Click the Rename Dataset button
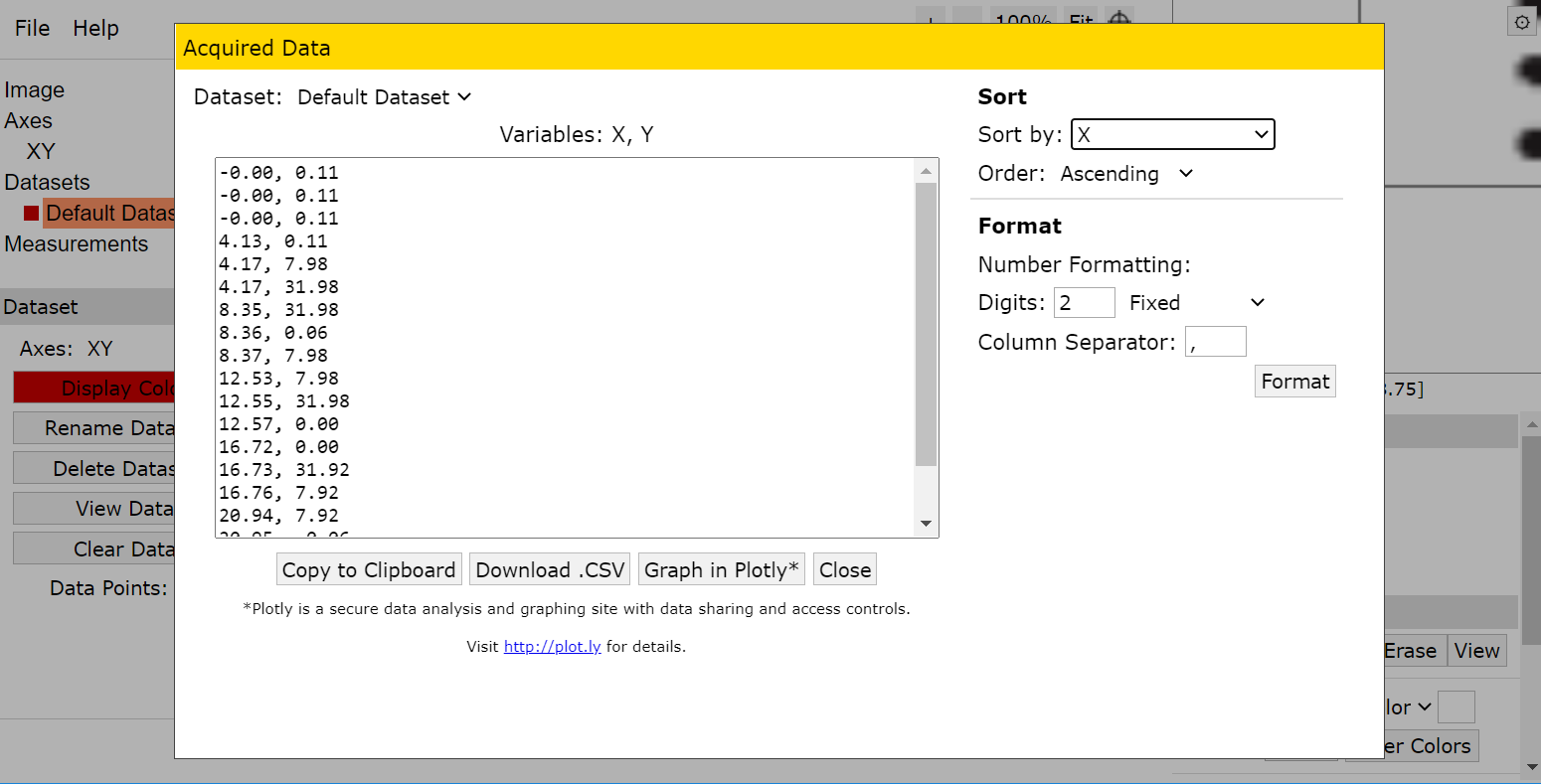The width and height of the screenshot is (1541, 784). [x=94, y=428]
